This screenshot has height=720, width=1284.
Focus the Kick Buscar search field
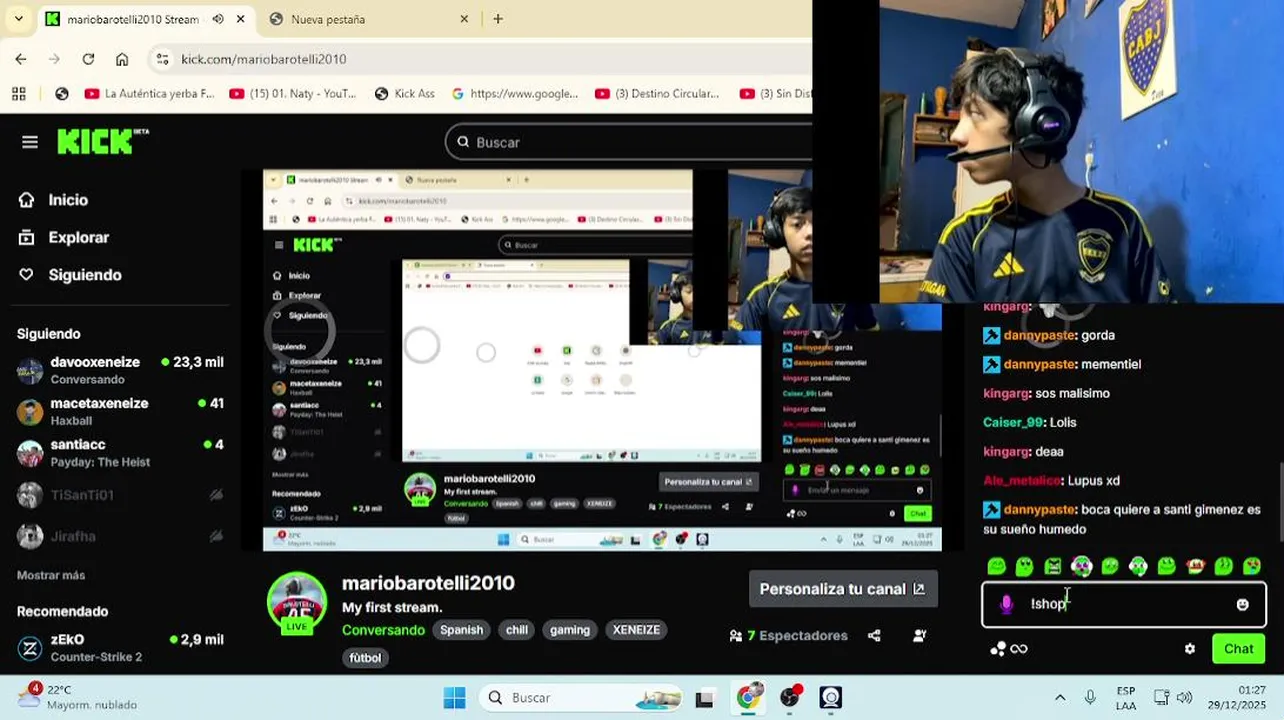click(x=628, y=142)
